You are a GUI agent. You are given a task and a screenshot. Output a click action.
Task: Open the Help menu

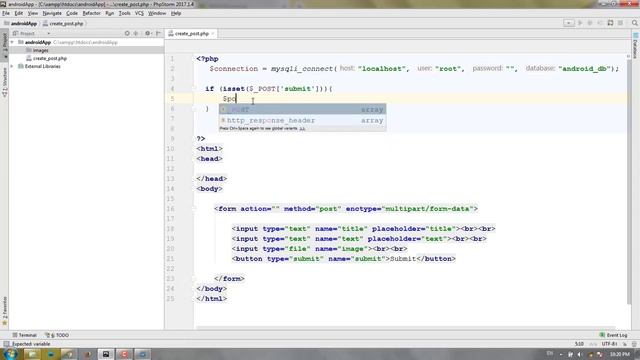[176, 13]
